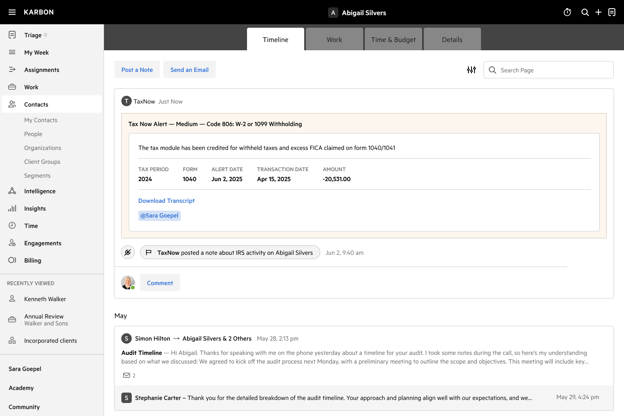
Task: Open the email count icon under Audit Timeline
Action: (129, 375)
